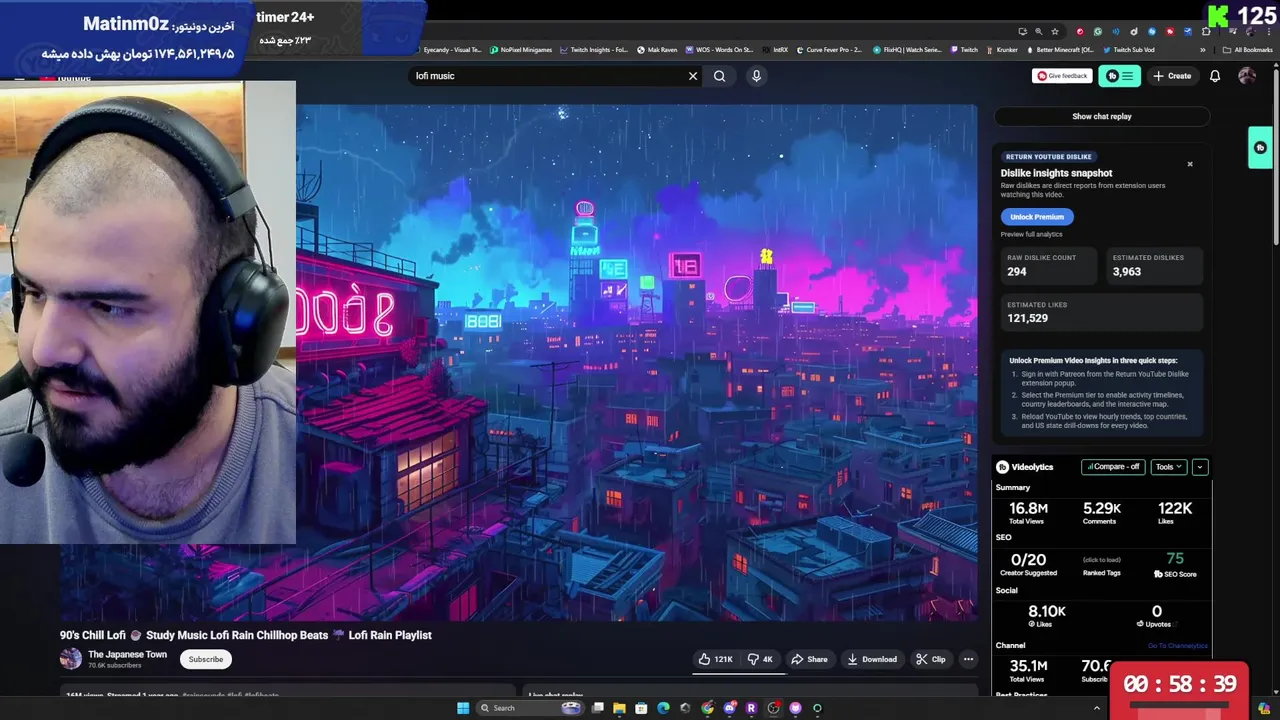Viewport: 1280px width, 720px height.
Task: Open the browser extensions puzzle icon
Action: tap(1206, 32)
